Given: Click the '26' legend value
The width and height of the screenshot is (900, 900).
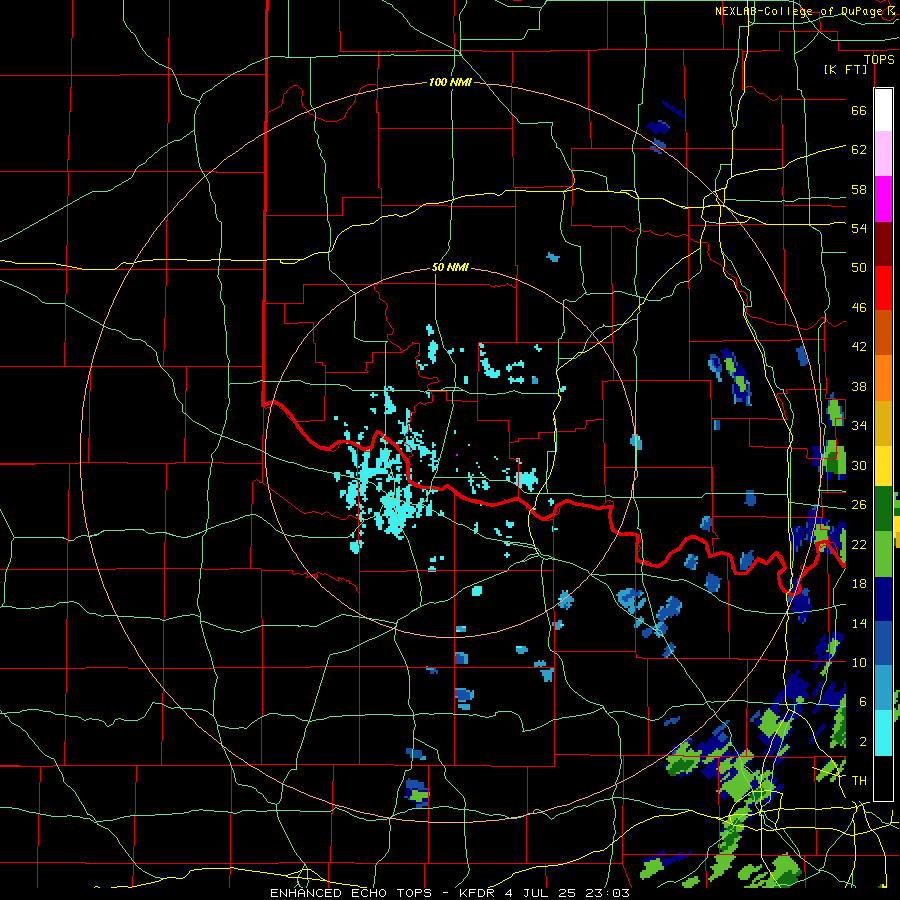Looking at the screenshot, I should [859, 505].
